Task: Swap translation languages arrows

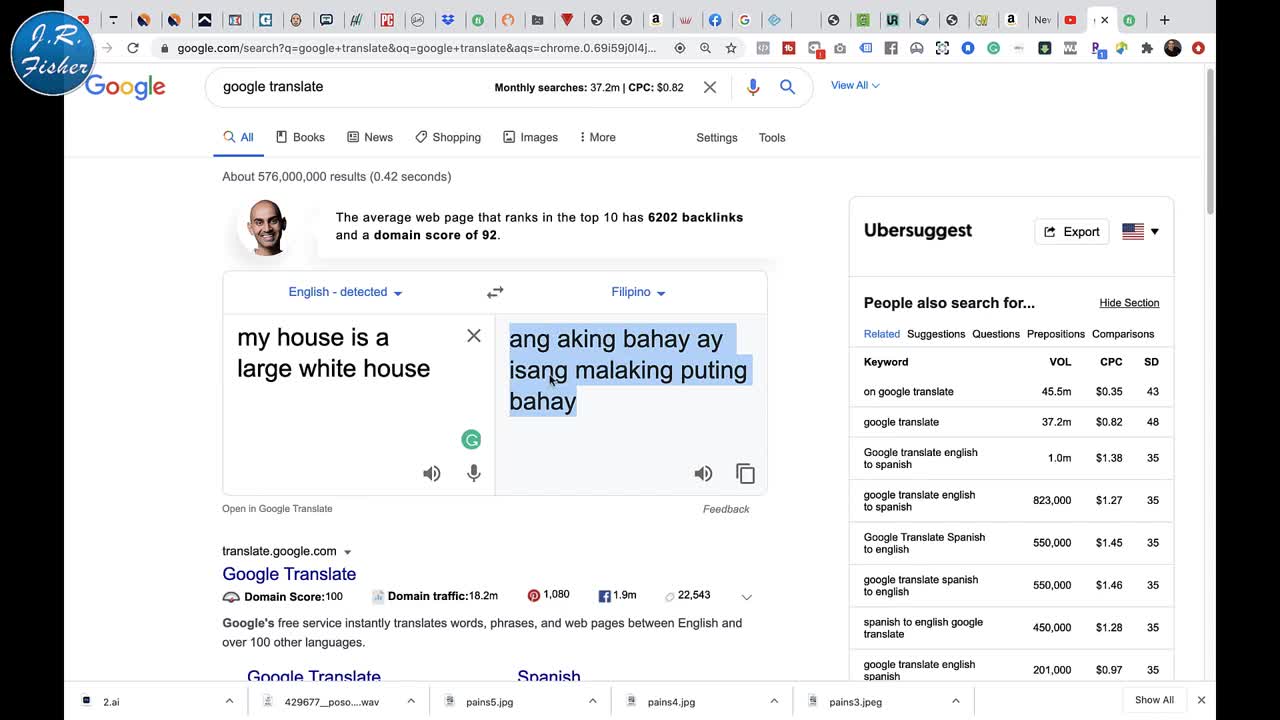Action: pyautogui.click(x=495, y=292)
